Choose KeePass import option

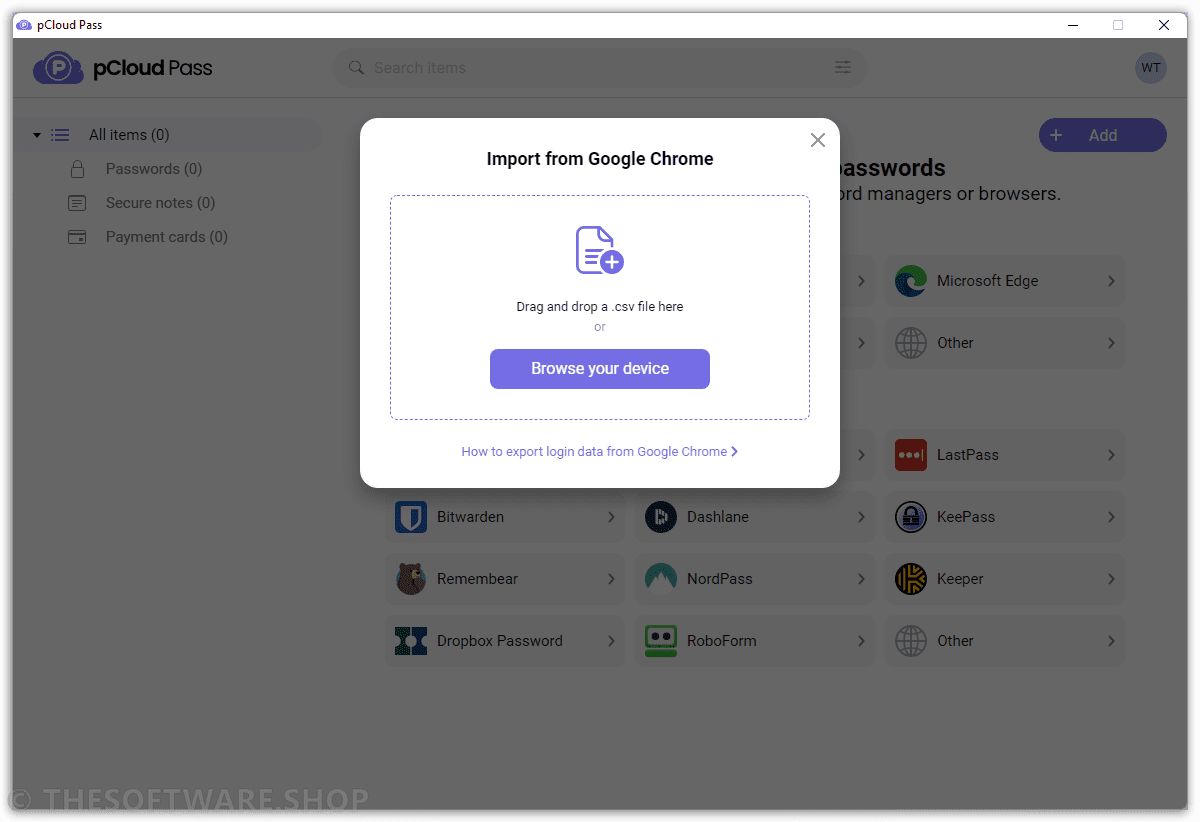(x=1005, y=517)
